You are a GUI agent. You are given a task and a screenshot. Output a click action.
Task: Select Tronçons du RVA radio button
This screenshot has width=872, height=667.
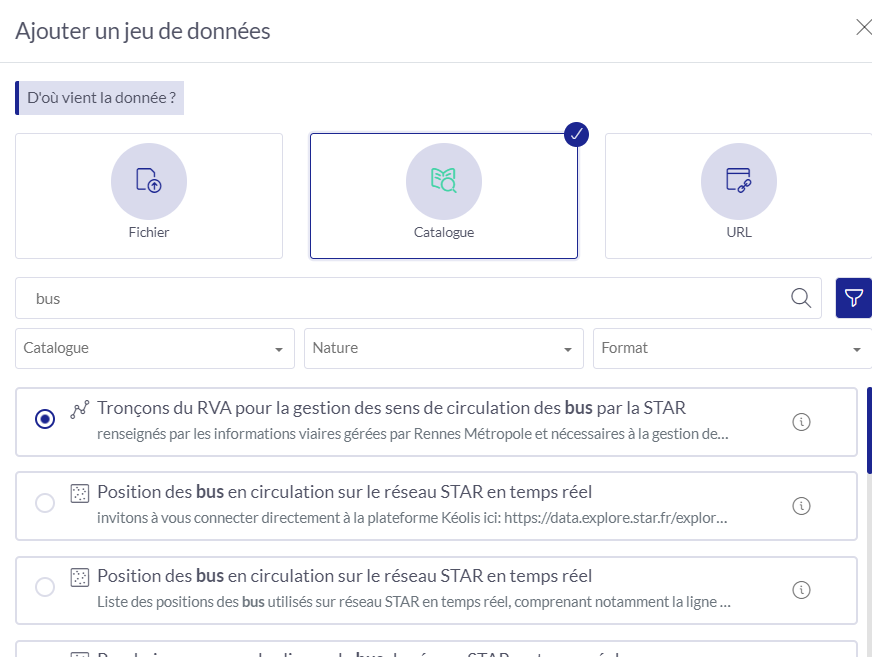tap(44, 419)
